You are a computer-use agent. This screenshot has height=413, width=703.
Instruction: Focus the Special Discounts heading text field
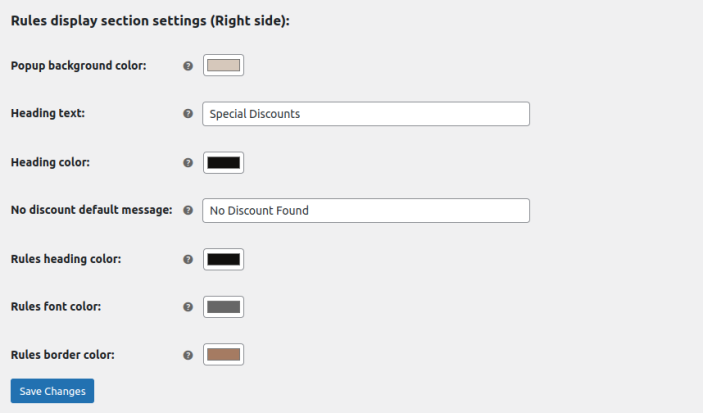(x=365, y=114)
